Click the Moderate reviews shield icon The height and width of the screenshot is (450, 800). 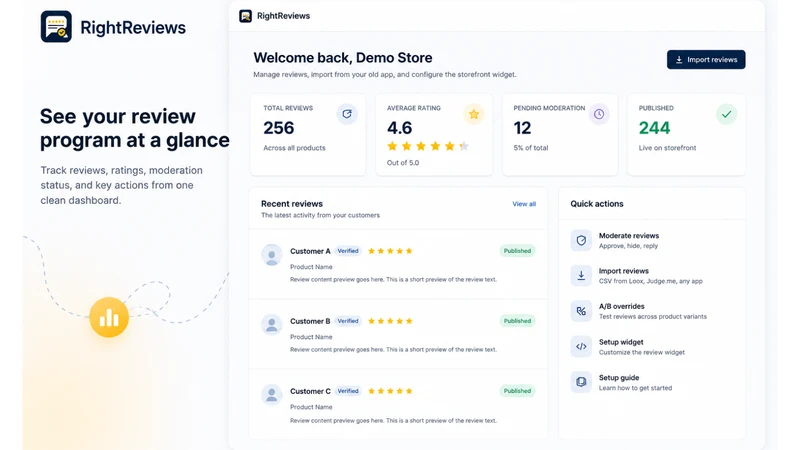(581, 240)
